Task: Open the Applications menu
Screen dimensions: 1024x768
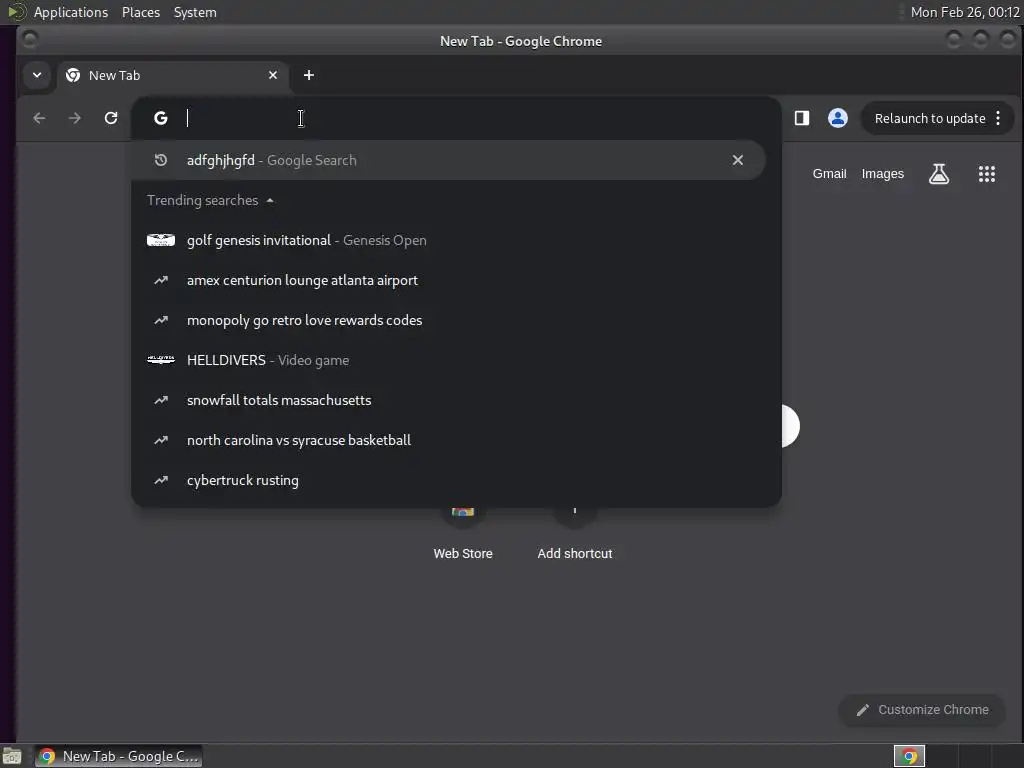Action: click(71, 12)
